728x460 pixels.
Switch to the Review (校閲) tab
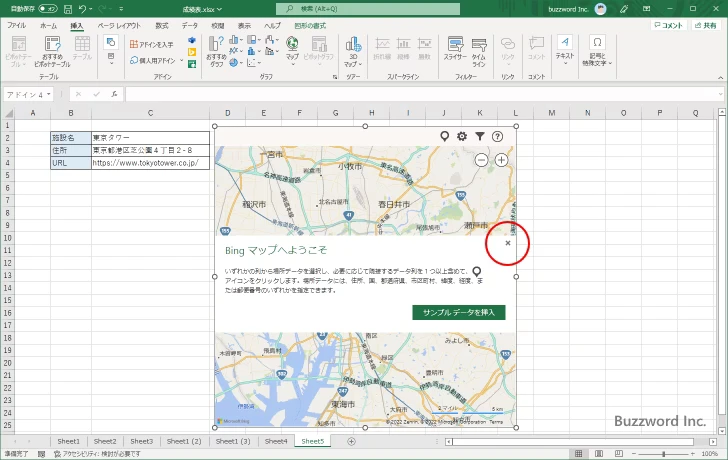(217, 26)
